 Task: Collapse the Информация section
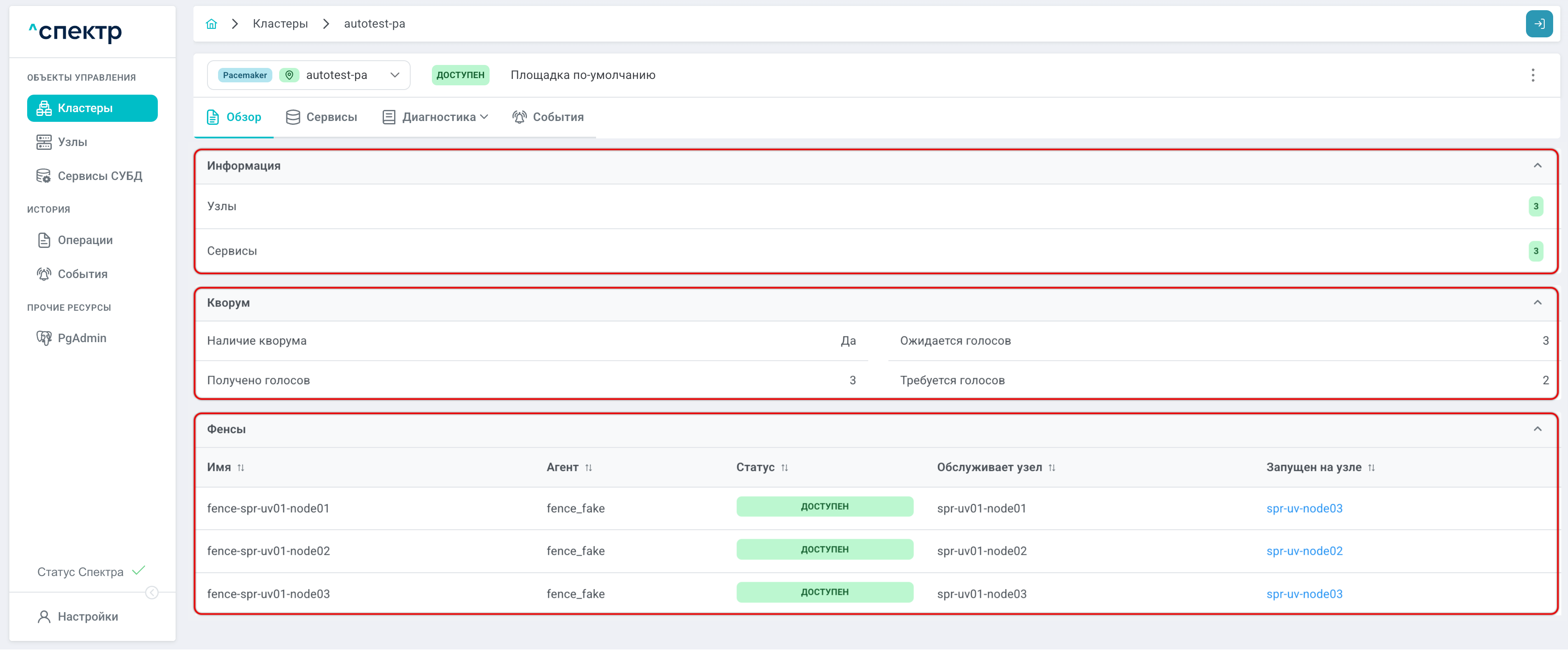1537,166
